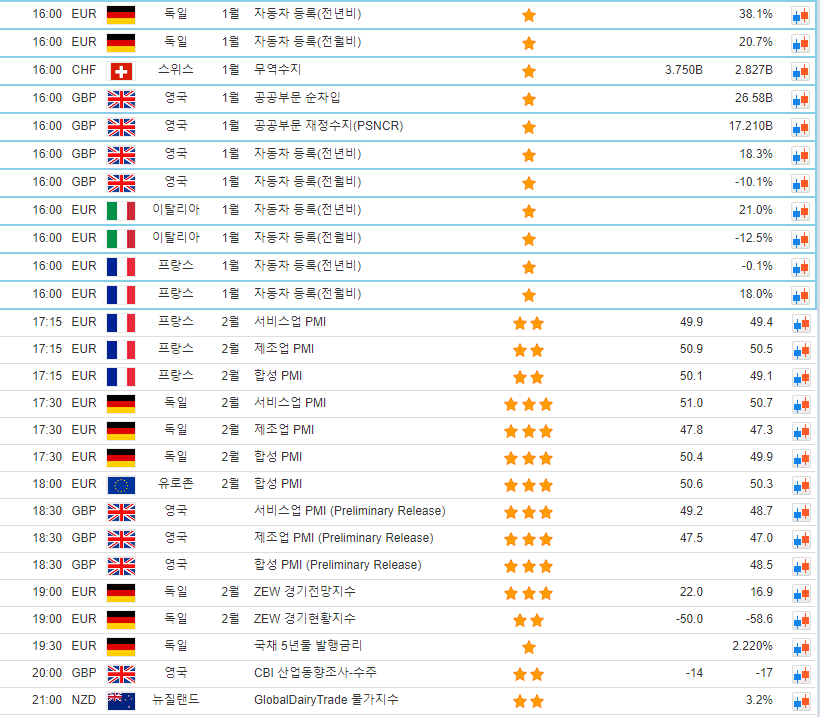This screenshot has height=717, width=820.
Task: Open chart icon for 국채 5년물 발행금리 row
Action: [x=800, y=647]
